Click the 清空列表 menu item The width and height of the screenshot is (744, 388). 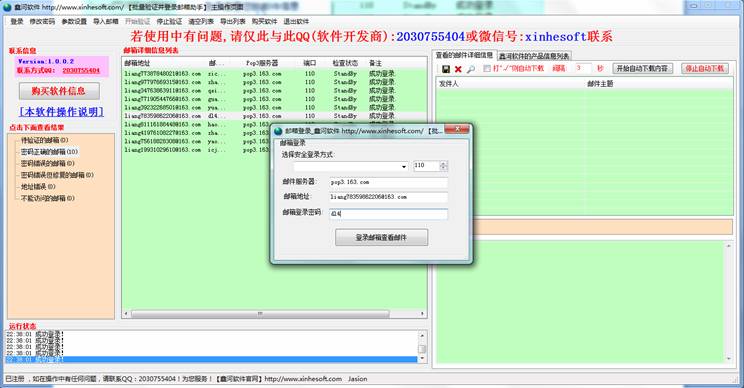(x=201, y=21)
